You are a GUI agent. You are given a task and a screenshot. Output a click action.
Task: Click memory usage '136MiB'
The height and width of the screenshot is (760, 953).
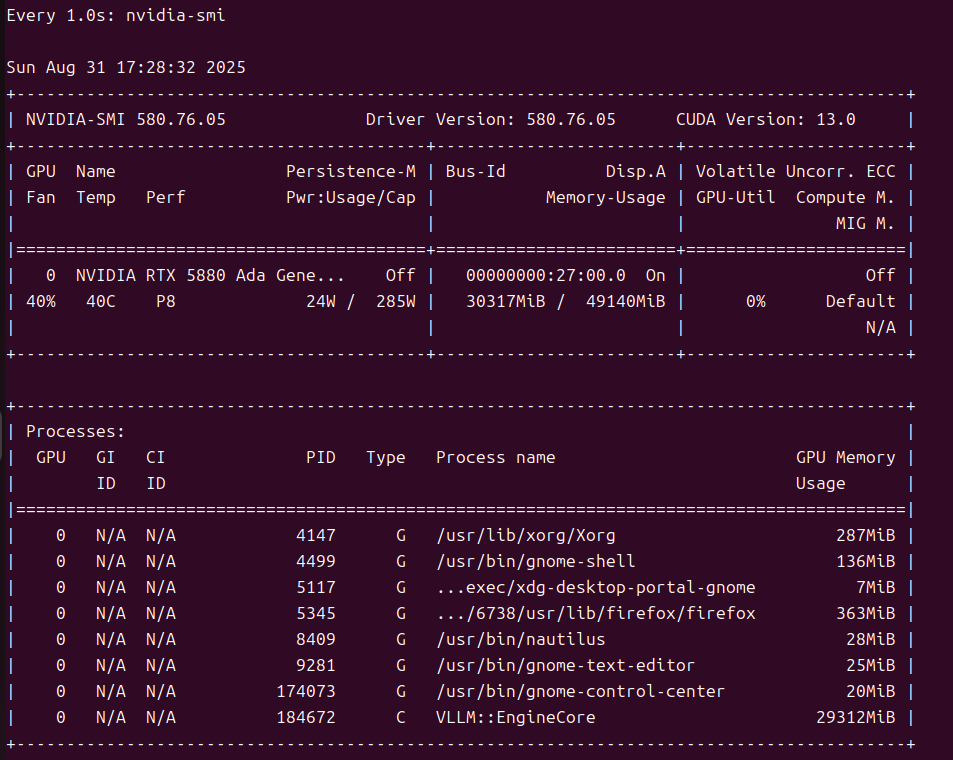pos(865,561)
